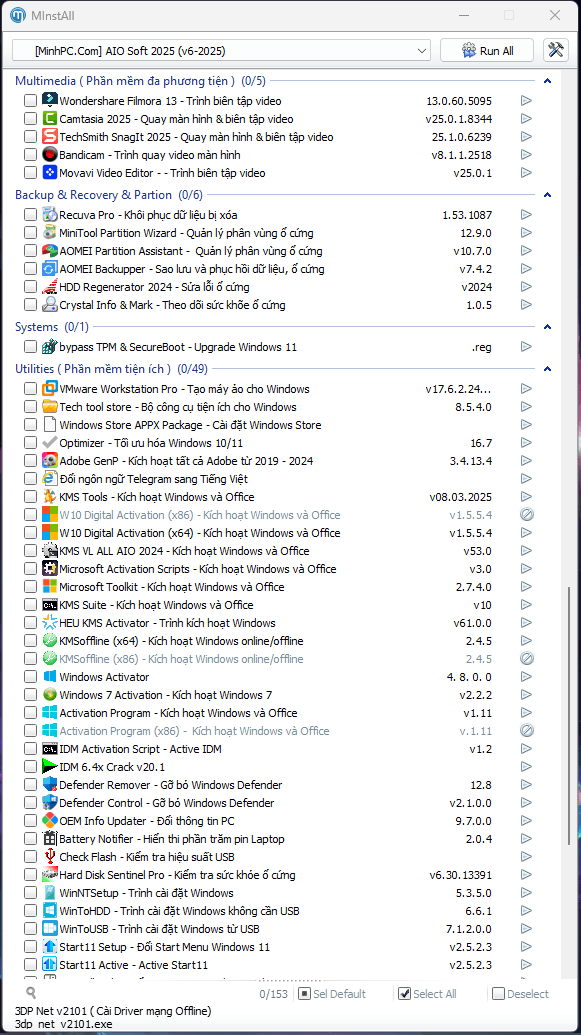Click the HEU KMS Activator star icon
The image size is (581, 1035).
[x=50, y=622]
